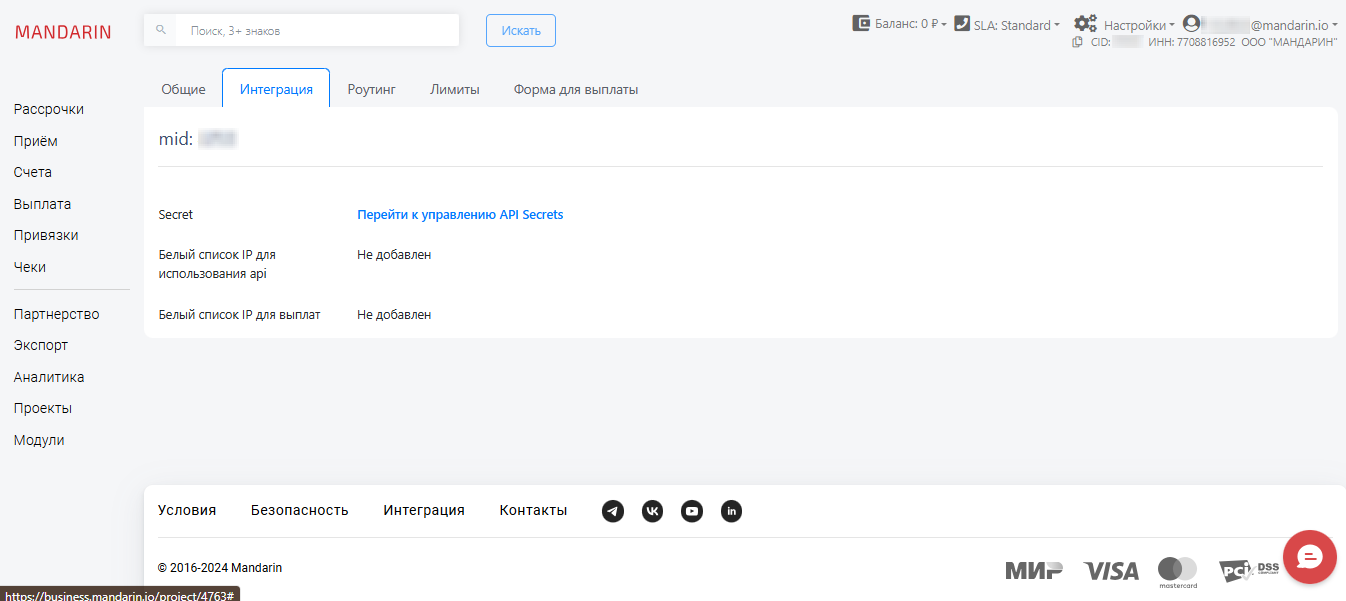Click the copy CID icon
The height and width of the screenshot is (601, 1346).
click(1077, 42)
